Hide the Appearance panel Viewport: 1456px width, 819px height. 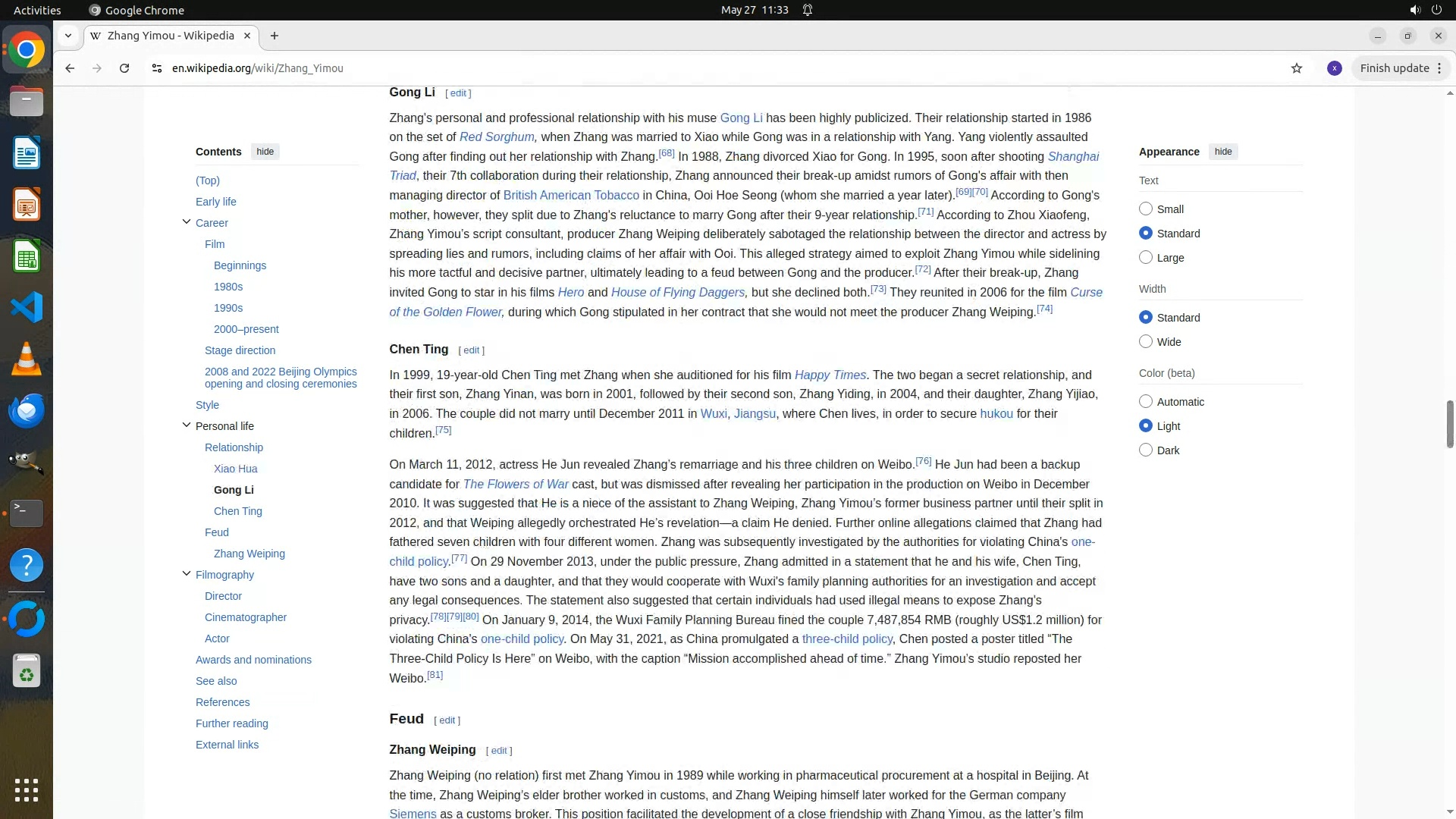pyautogui.click(x=1222, y=152)
